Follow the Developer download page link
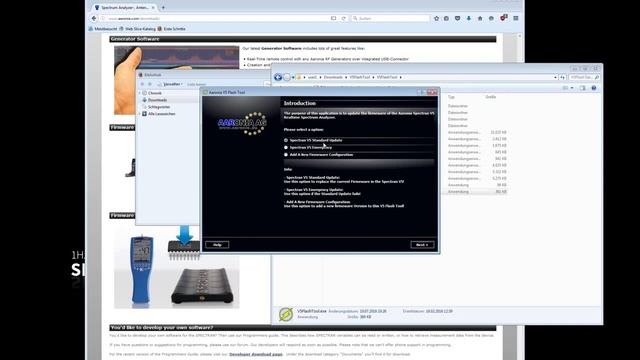Viewport: 640px width, 360px height. pyautogui.click(x=256, y=354)
